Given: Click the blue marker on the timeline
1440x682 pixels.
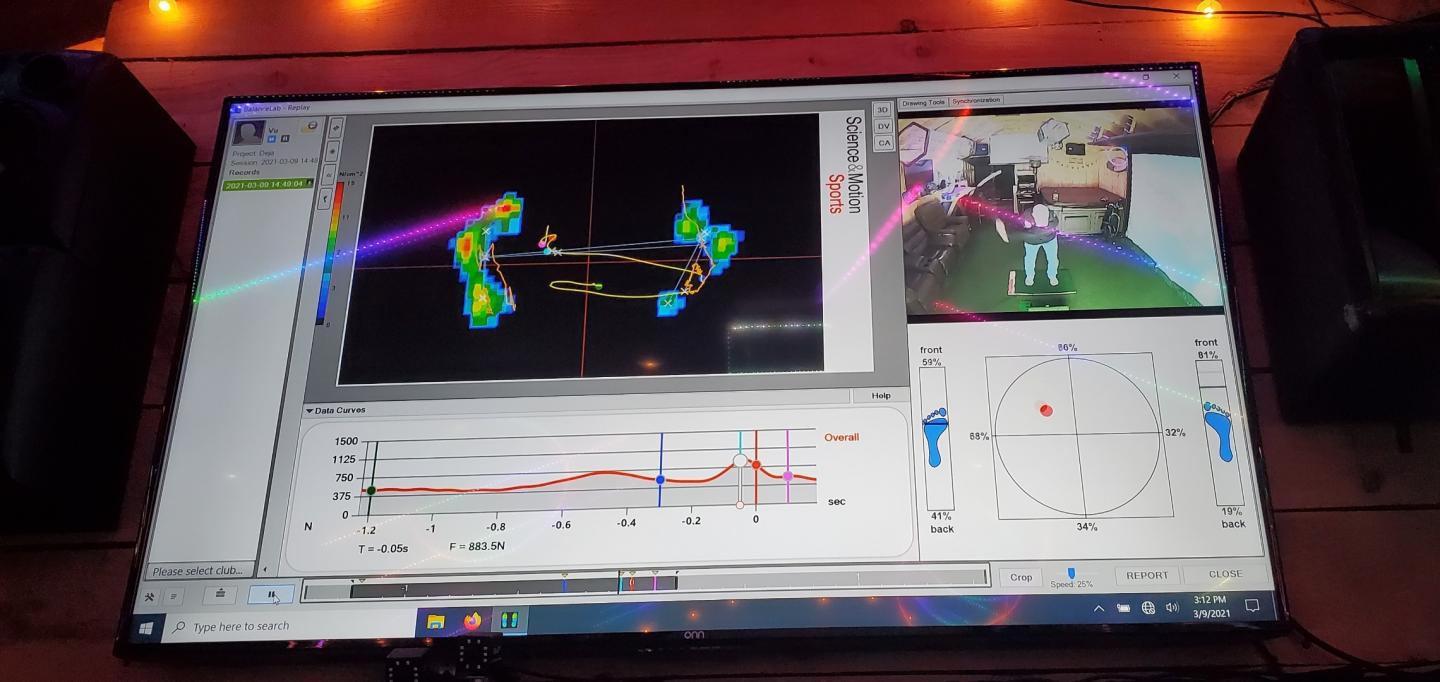Looking at the screenshot, I should click(564, 583).
